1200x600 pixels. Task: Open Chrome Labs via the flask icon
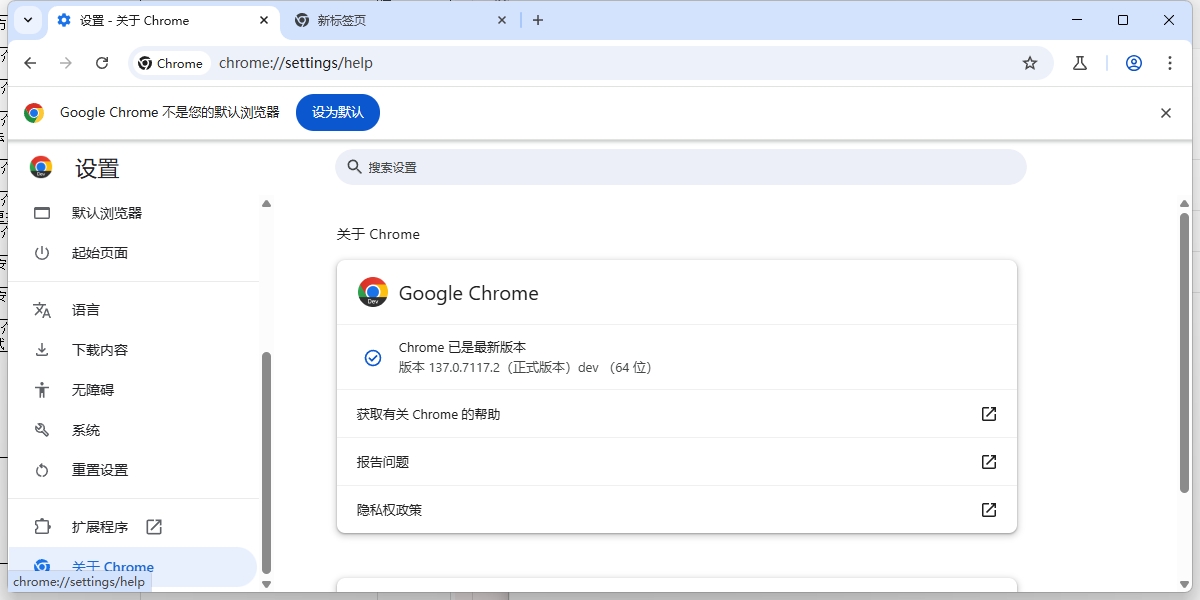pos(1079,62)
